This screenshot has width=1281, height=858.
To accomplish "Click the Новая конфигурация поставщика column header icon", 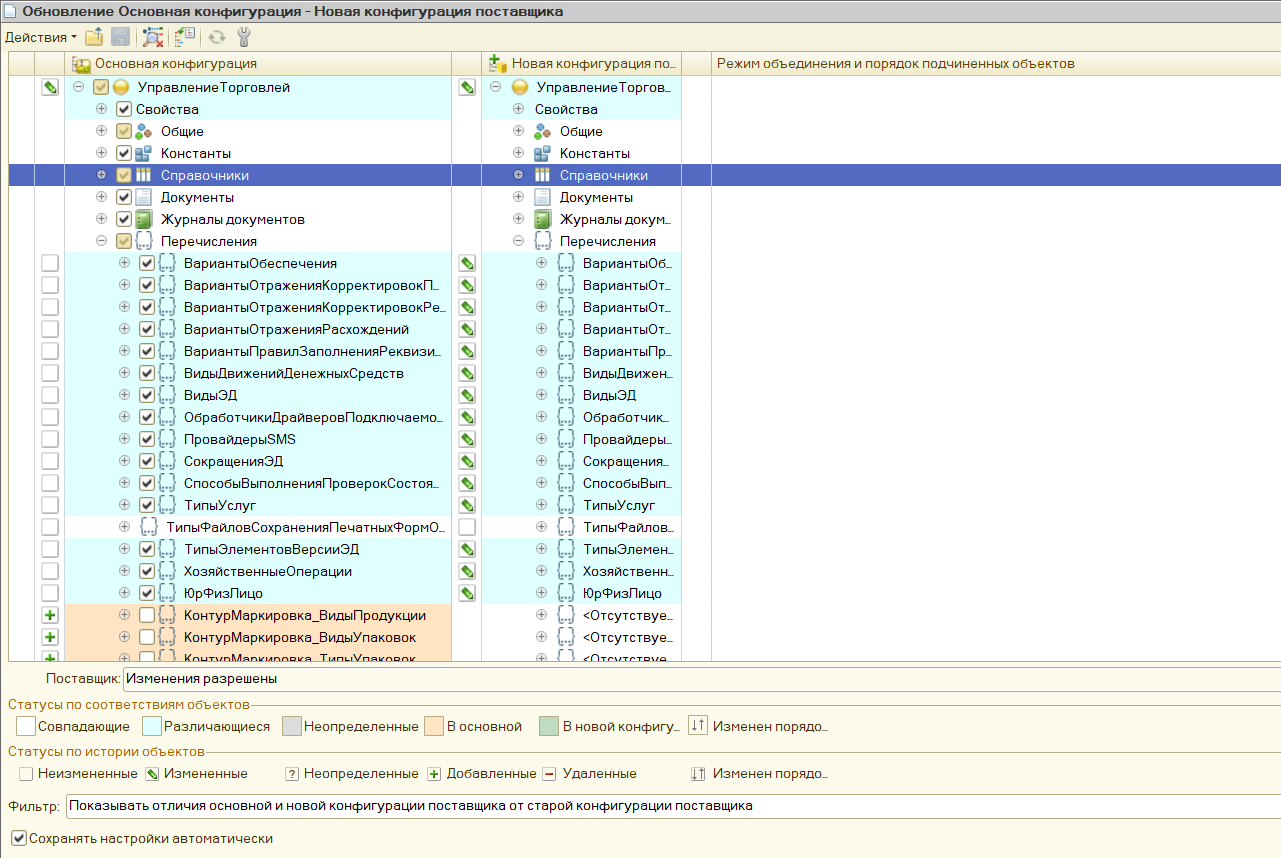I will [x=498, y=64].
